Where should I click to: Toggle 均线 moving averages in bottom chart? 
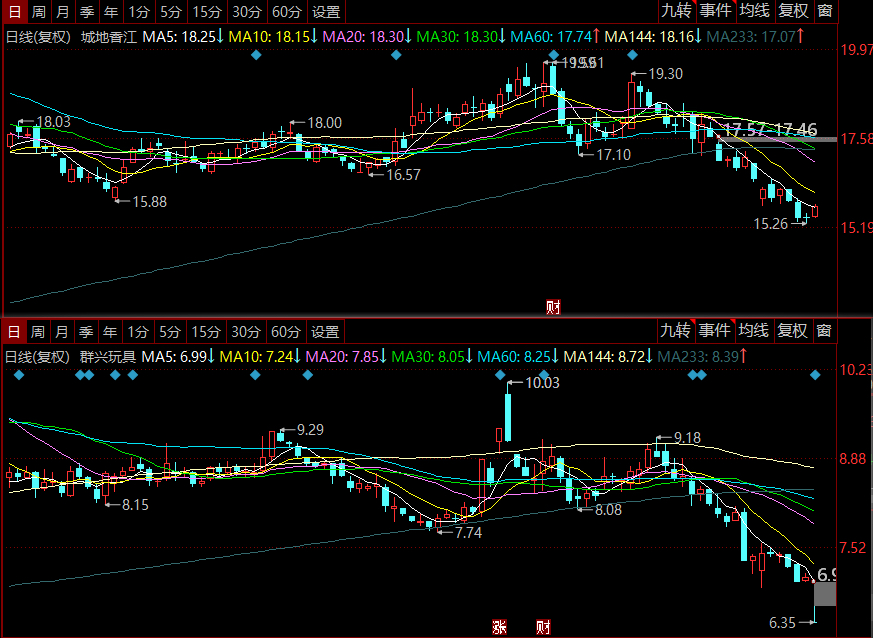click(753, 331)
